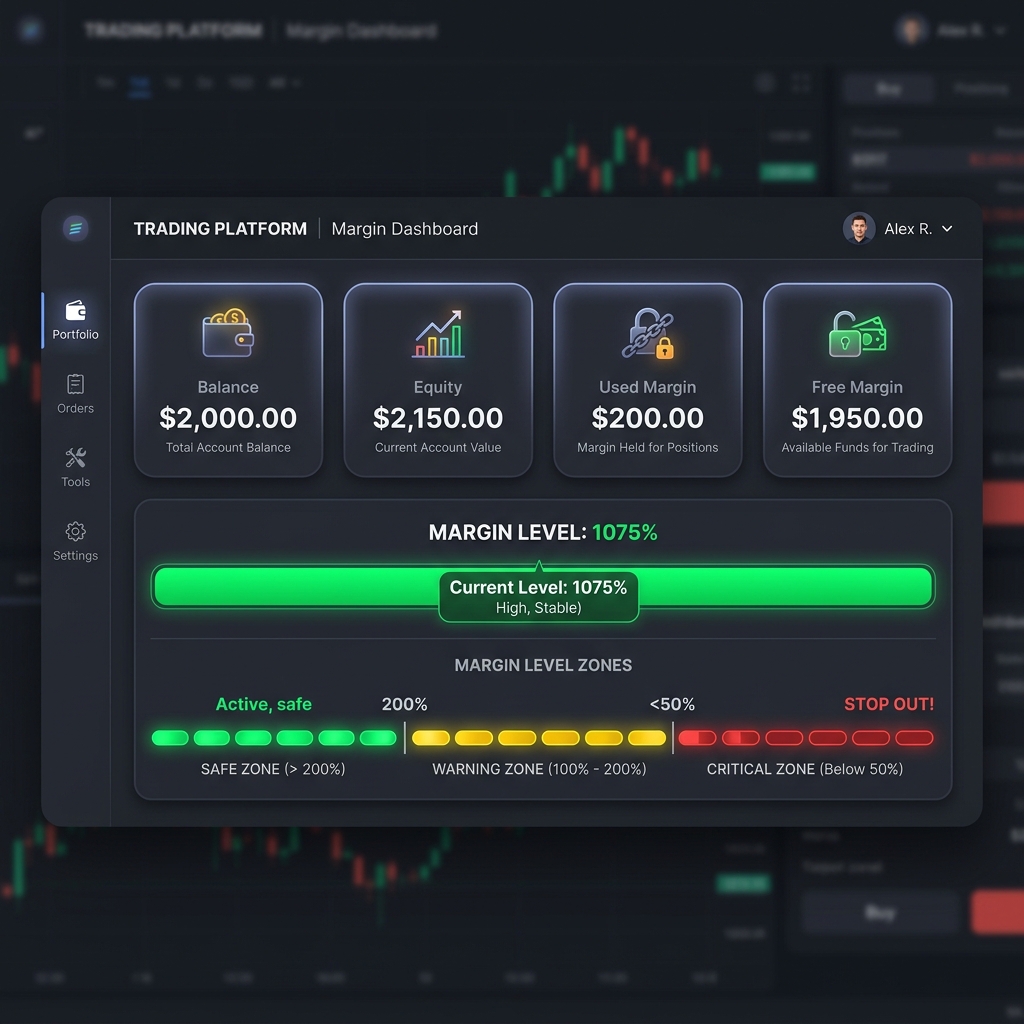The height and width of the screenshot is (1024, 1024).
Task: Click the Current Level 1075% tooltip
Action: (x=539, y=597)
